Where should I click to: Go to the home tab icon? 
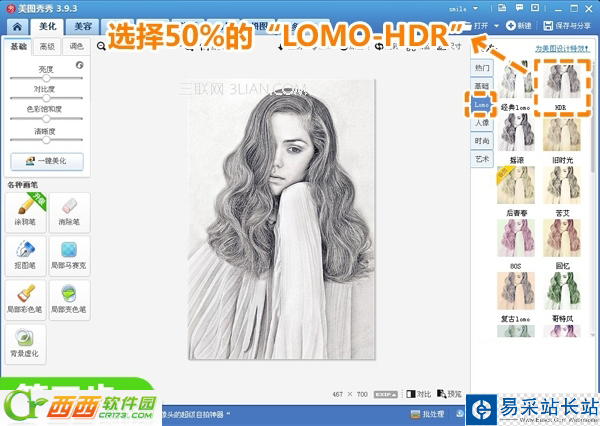point(17,27)
